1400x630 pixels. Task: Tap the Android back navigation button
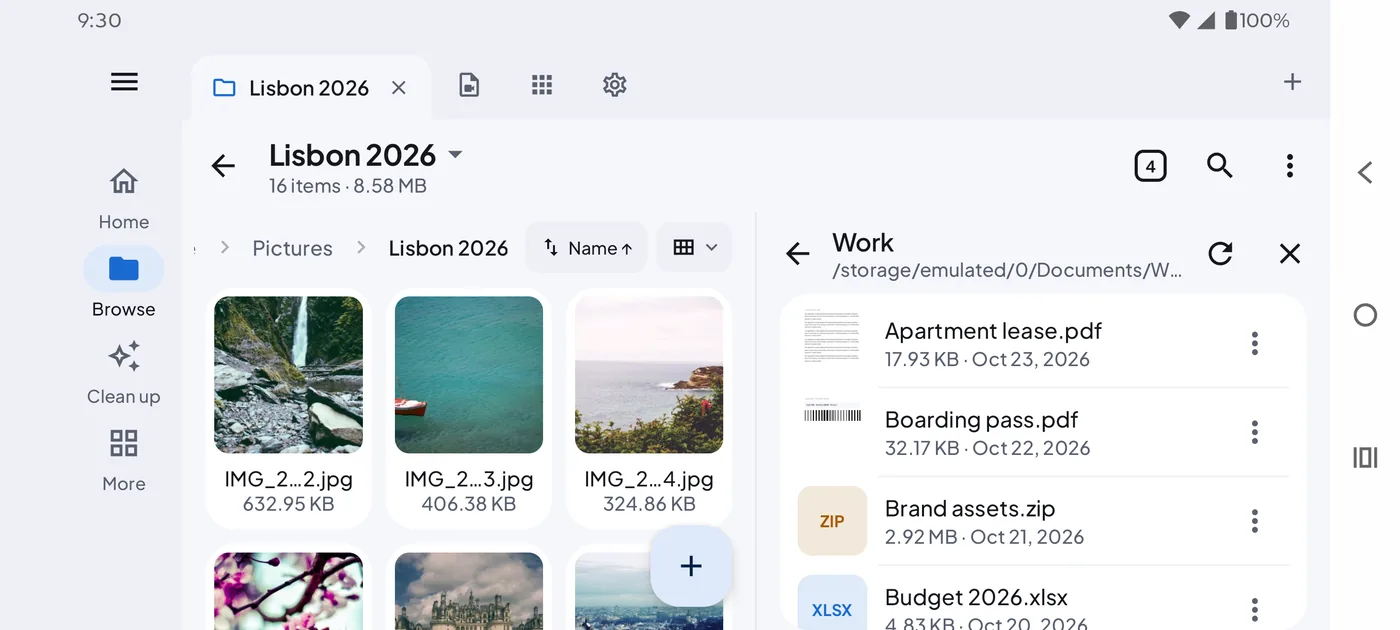pos(1365,172)
